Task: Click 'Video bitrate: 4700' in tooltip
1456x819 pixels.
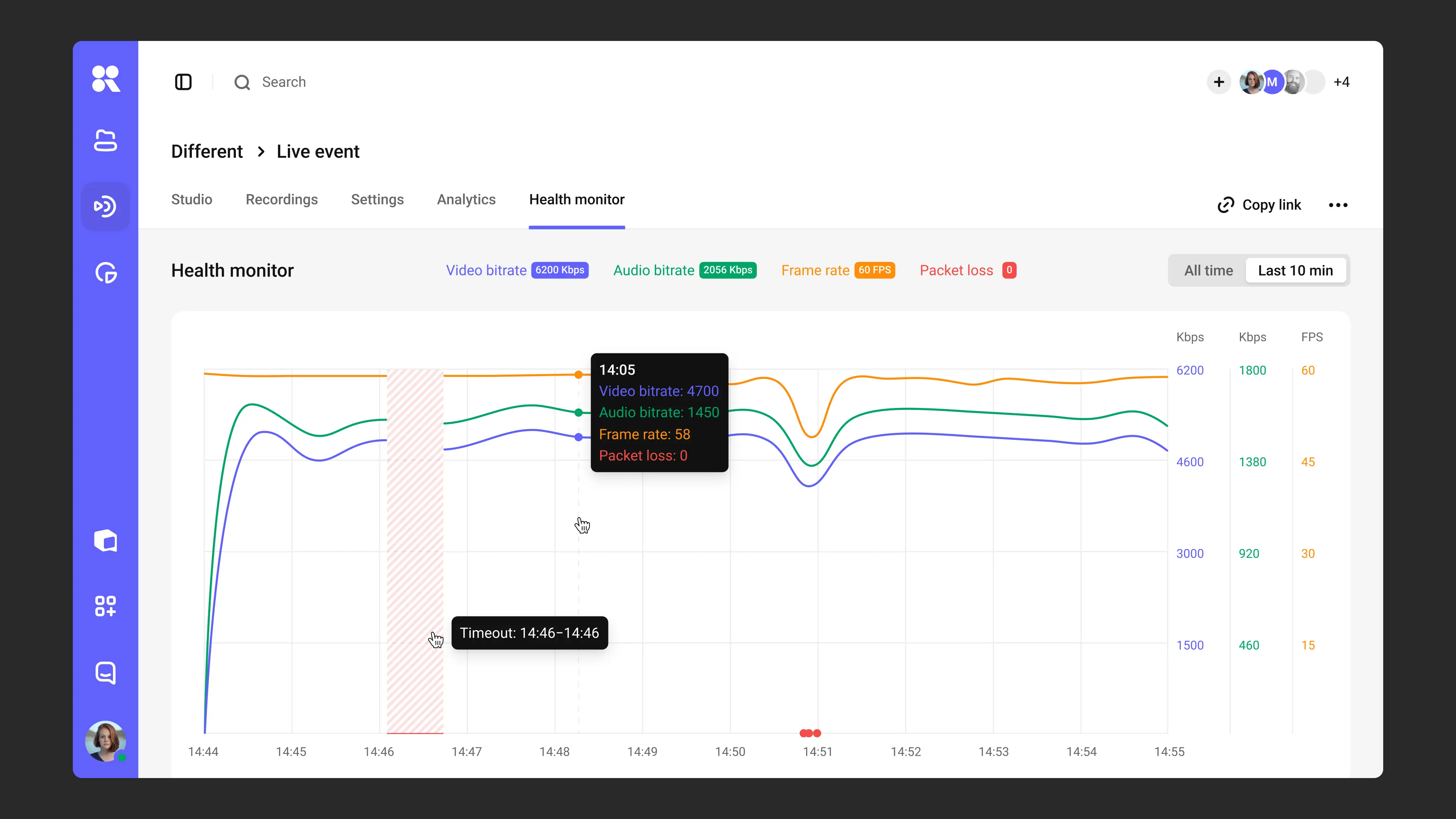Action: [x=659, y=391]
